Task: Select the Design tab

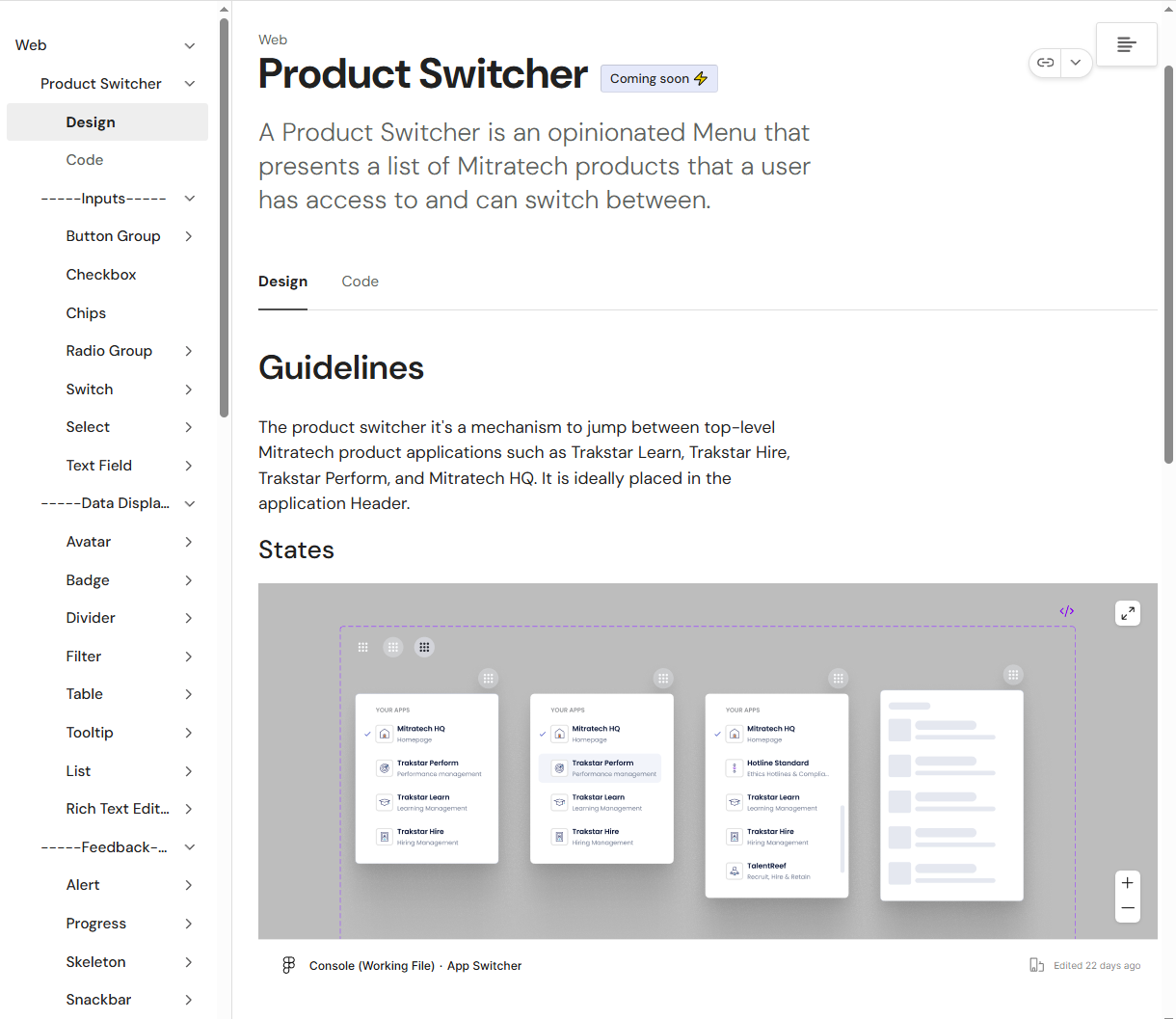Action: 282,282
